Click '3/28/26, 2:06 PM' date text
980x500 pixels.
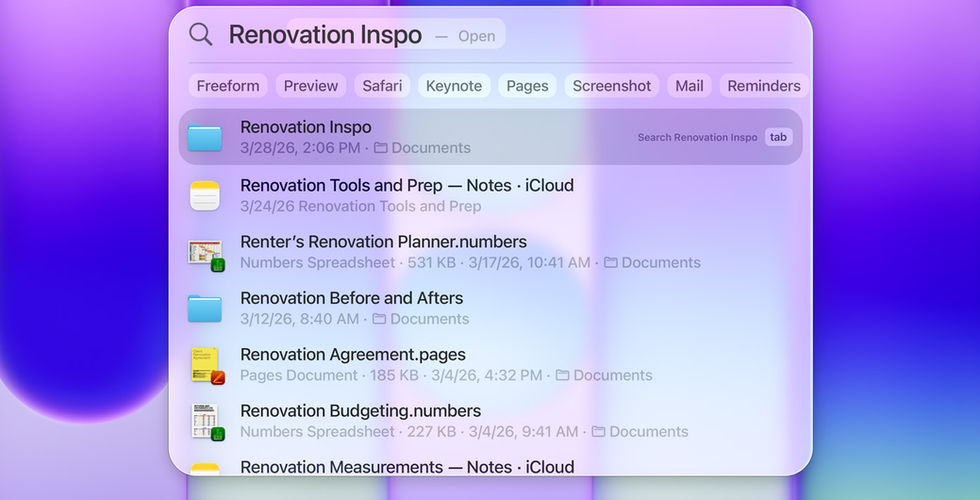[300, 148]
